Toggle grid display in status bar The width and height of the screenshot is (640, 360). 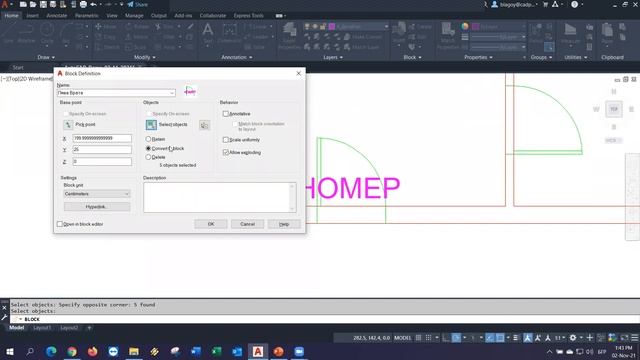(x=418, y=338)
